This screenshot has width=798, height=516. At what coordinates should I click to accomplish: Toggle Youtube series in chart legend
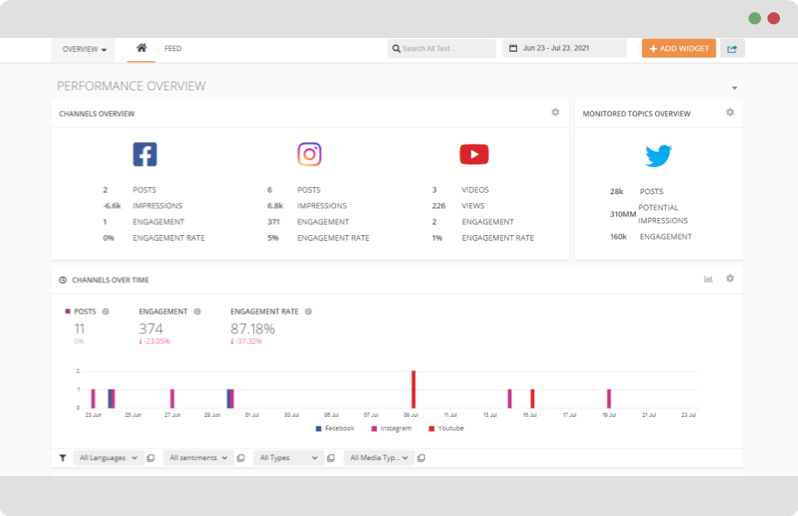click(446, 428)
